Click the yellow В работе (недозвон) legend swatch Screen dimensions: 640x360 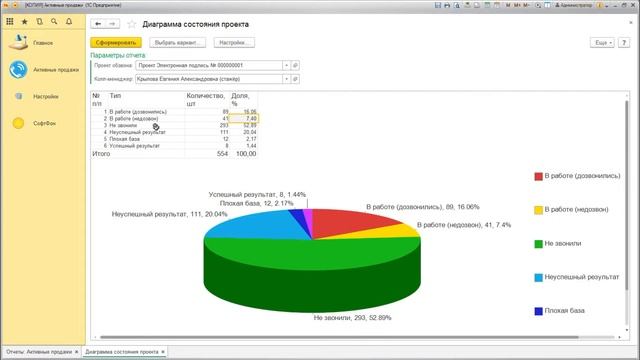click(x=538, y=210)
